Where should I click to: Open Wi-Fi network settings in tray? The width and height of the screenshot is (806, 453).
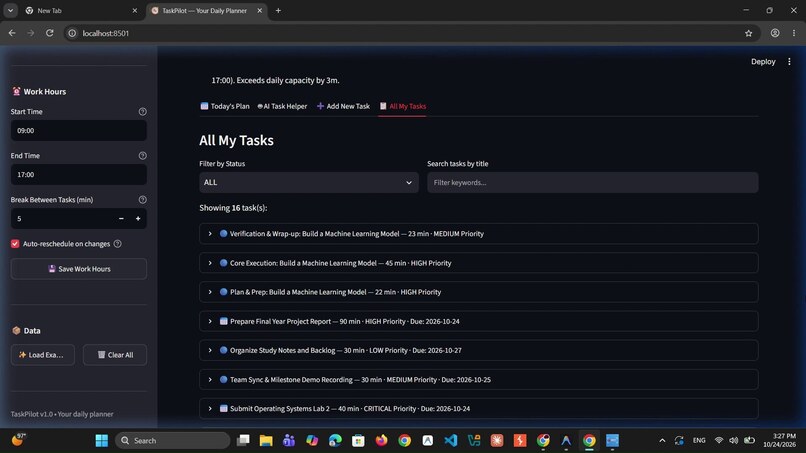coord(719,441)
